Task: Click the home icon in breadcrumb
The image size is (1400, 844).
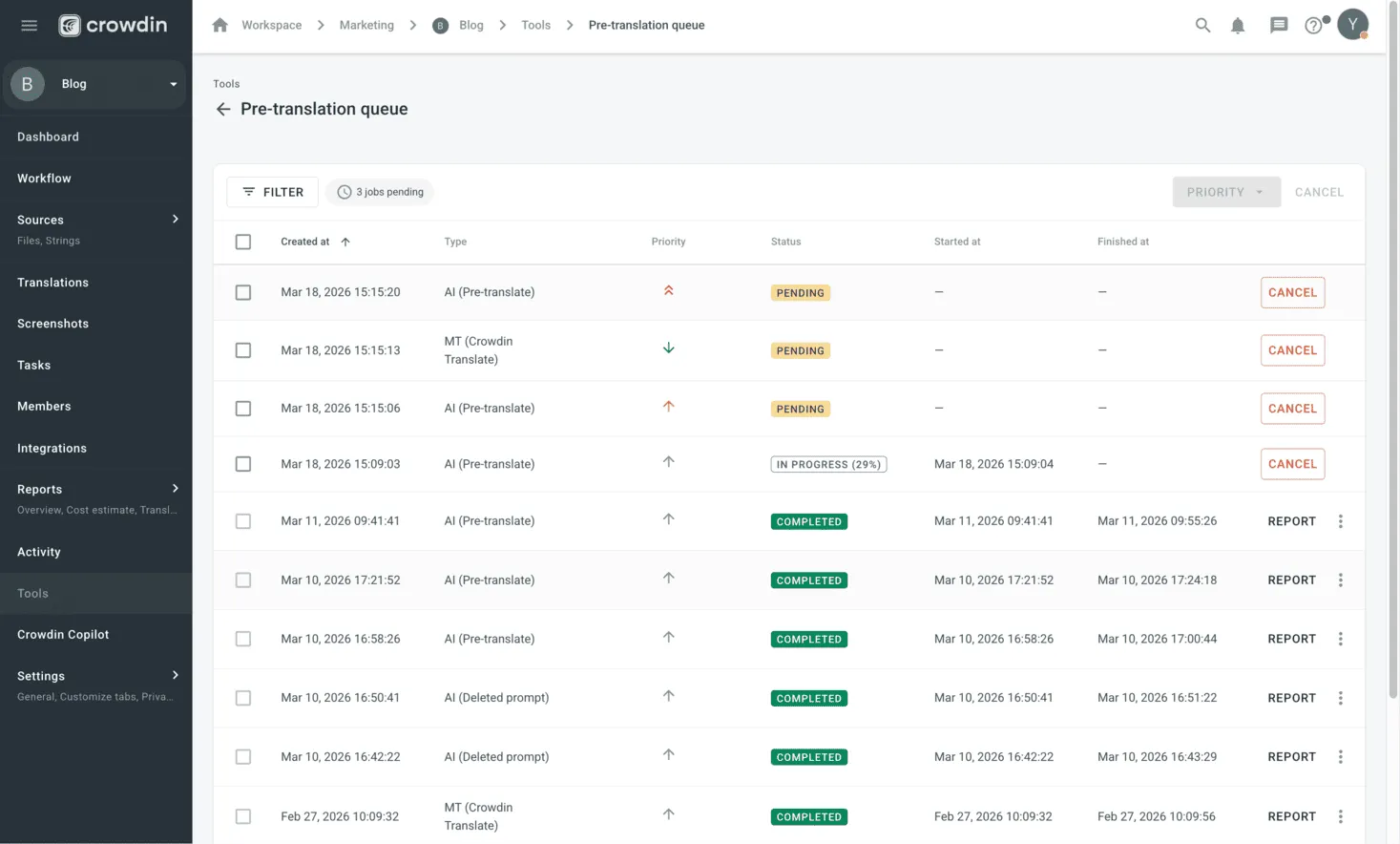Action: tap(219, 26)
